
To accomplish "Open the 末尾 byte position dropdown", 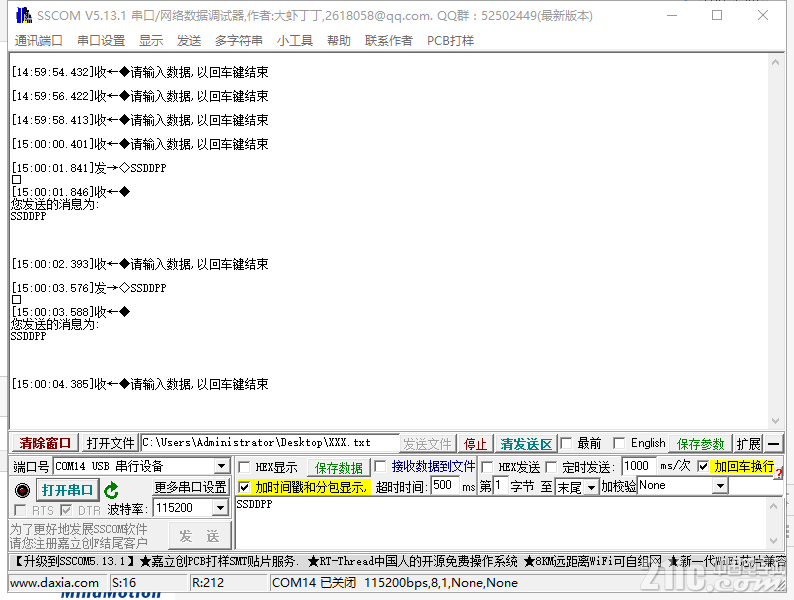I will tap(591, 488).
